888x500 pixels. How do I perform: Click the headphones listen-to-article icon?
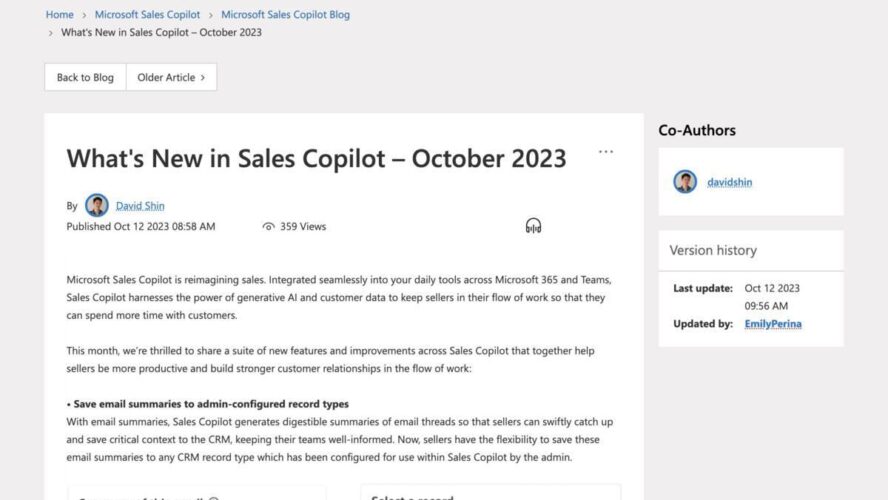tap(533, 226)
